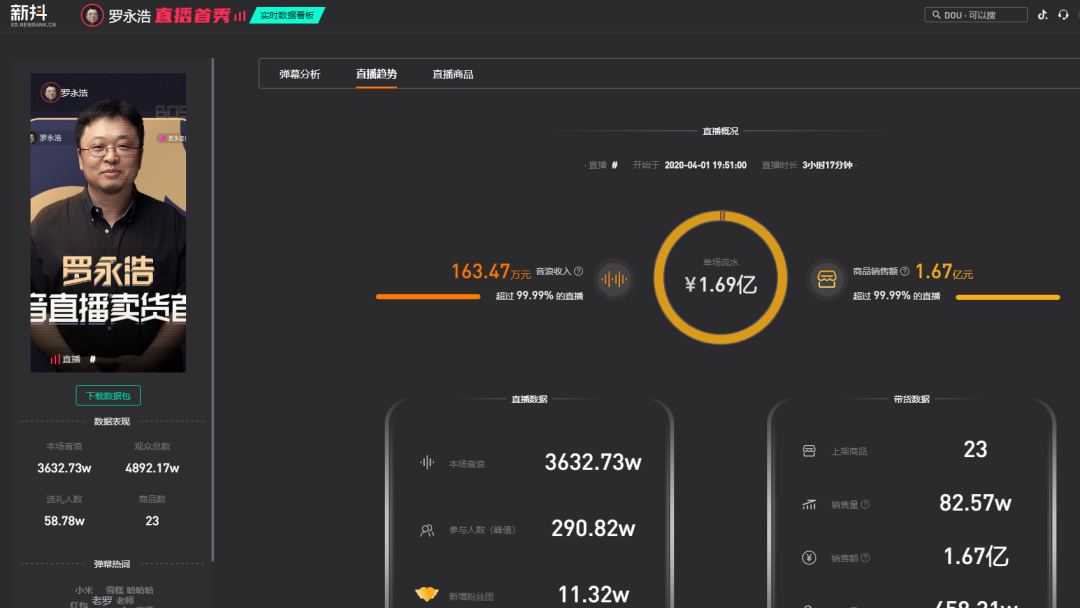Click the 23 商品数 value in left panel
Screen dimensions: 1080x608
pos(152,521)
